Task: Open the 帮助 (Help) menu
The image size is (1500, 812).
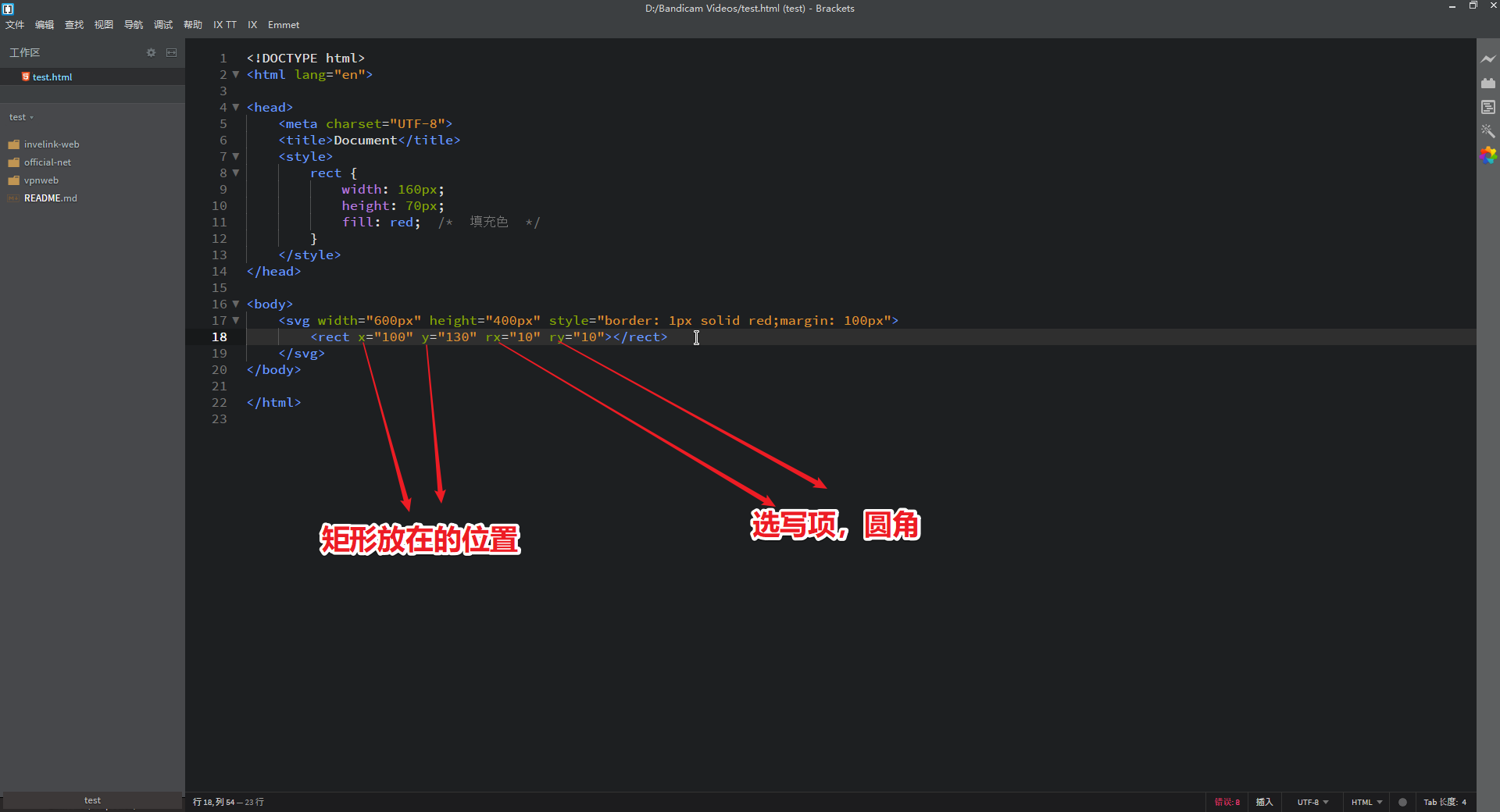Action: tap(193, 25)
